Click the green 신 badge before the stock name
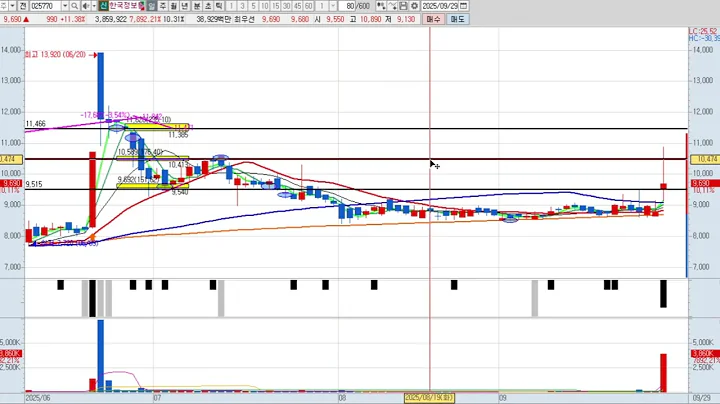The height and width of the screenshot is (404, 720). [x=103, y=6]
